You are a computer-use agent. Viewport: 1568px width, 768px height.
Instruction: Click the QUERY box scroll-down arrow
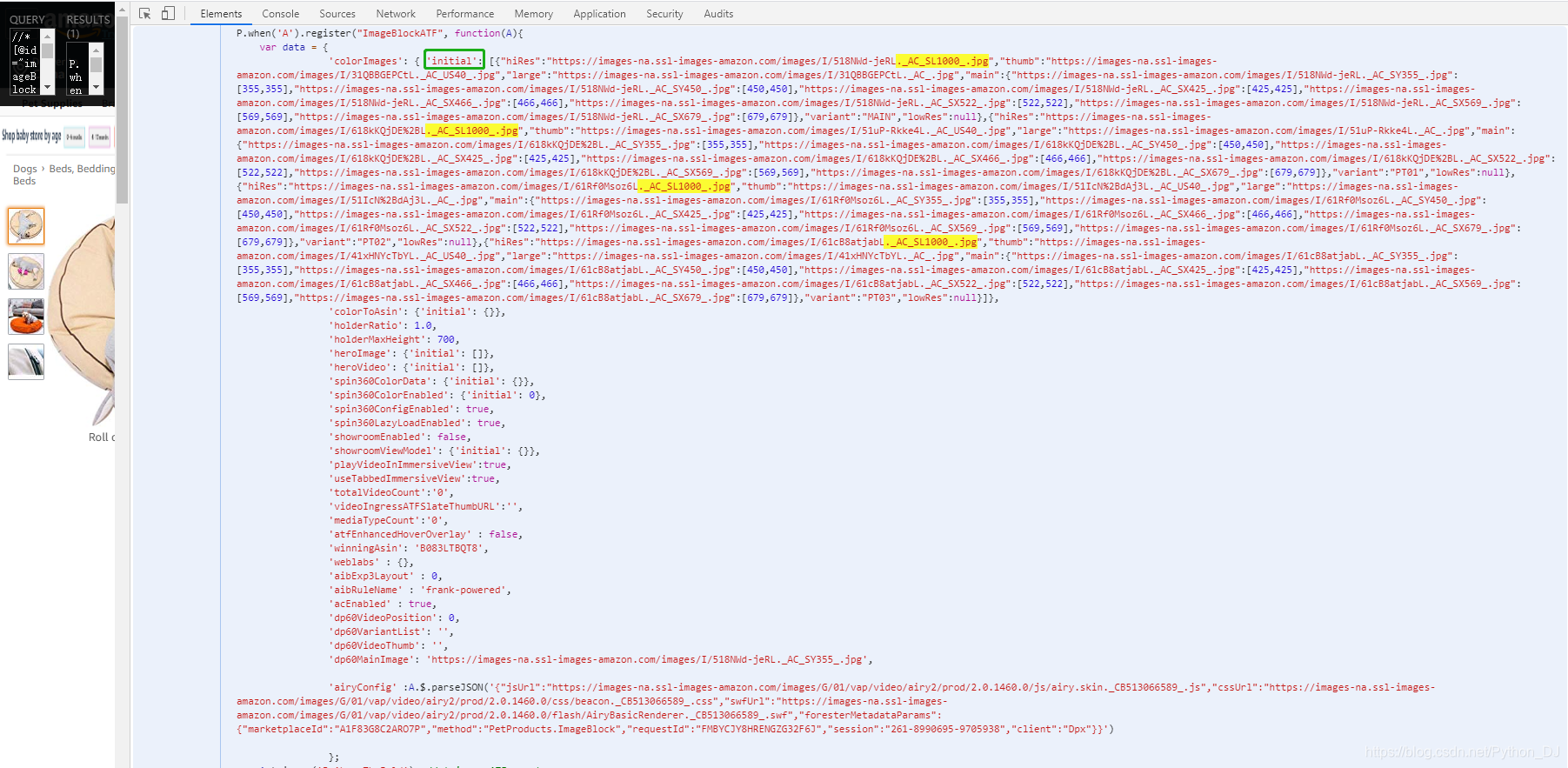point(48,89)
